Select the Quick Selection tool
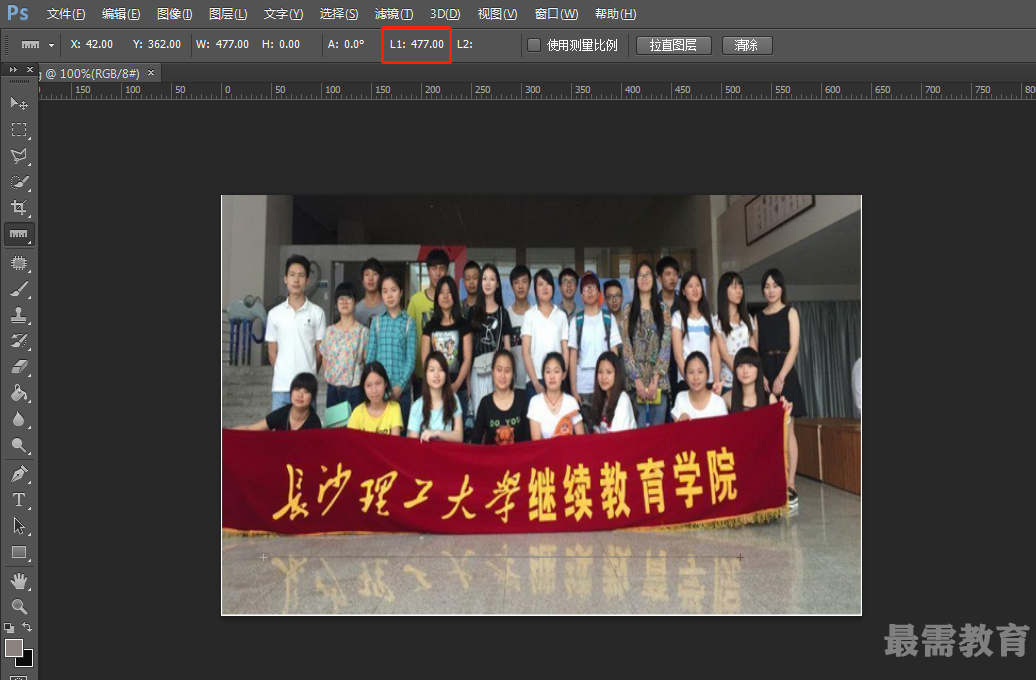Viewport: 1036px width, 680px height. (x=19, y=182)
